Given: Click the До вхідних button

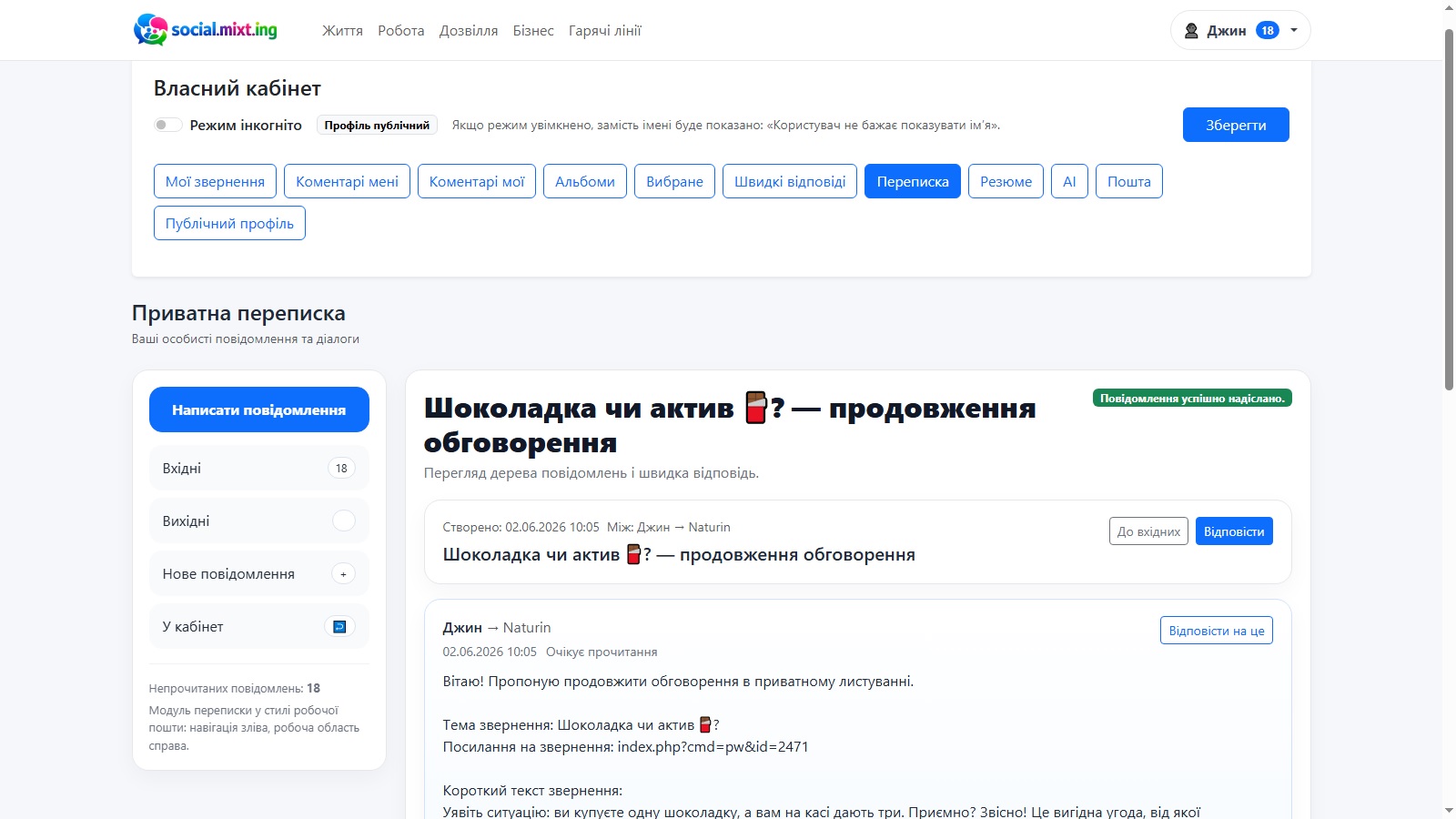Looking at the screenshot, I should [x=1148, y=531].
